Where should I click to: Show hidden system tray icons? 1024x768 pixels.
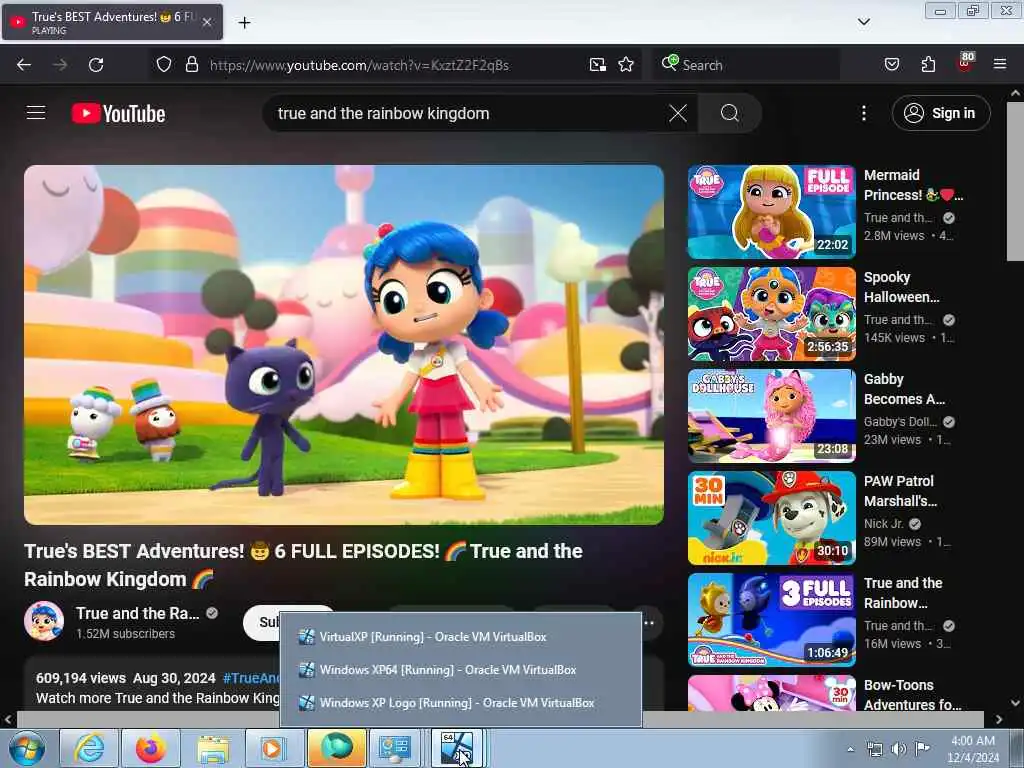[850, 749]
